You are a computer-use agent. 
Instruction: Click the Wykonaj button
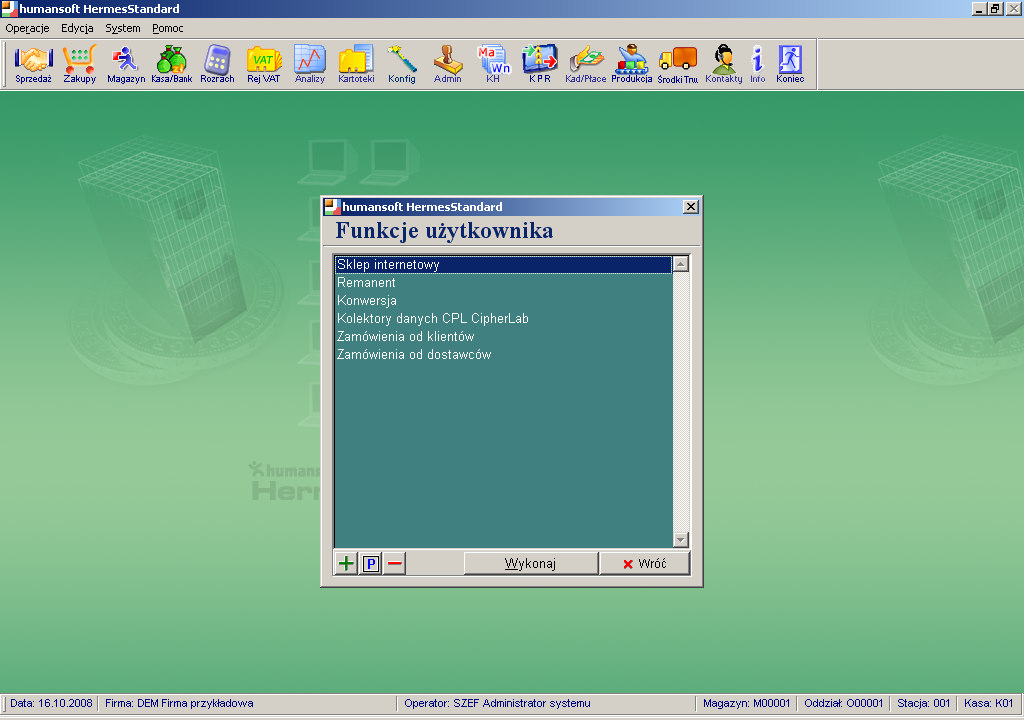[530, 563]
